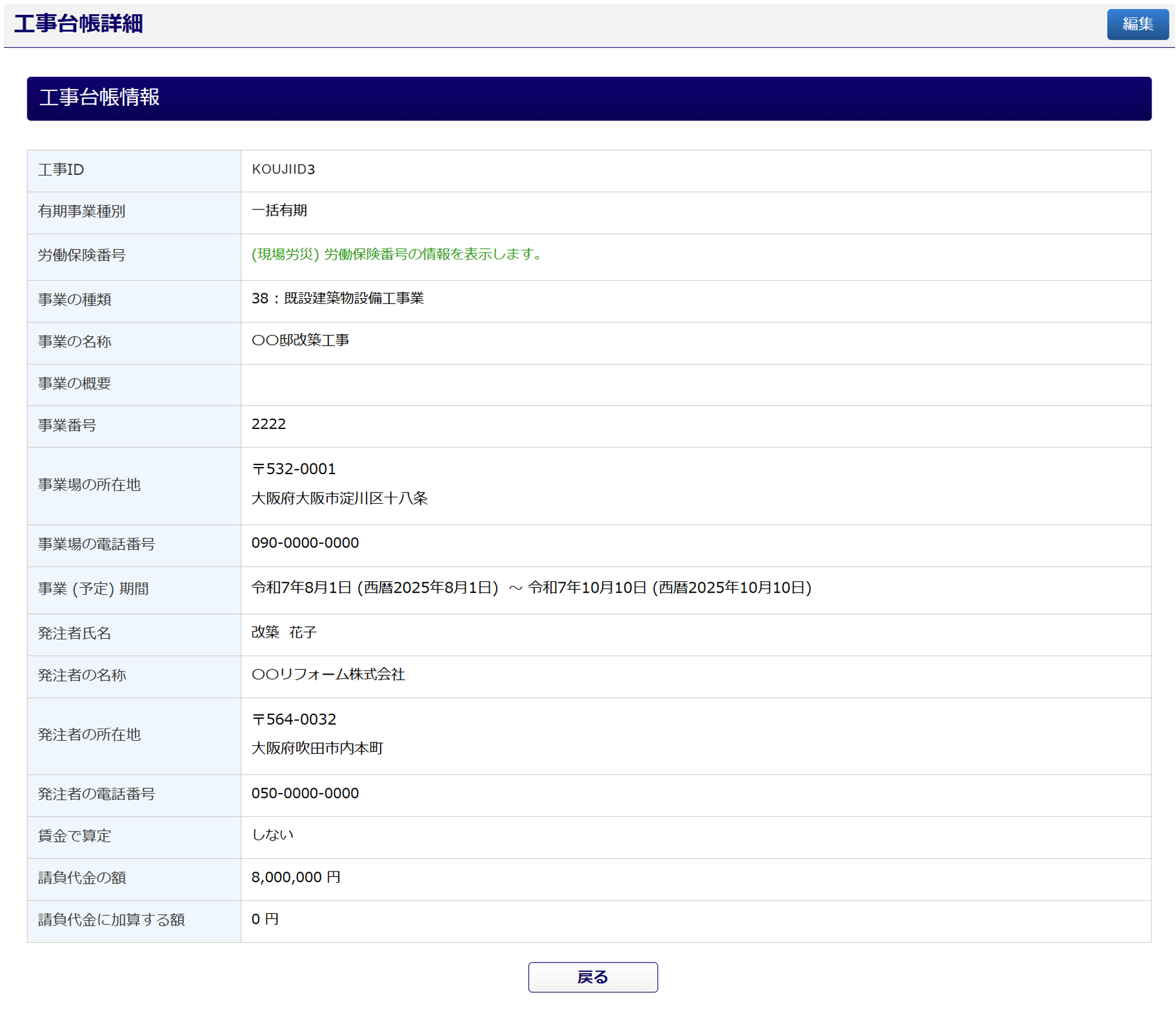1176x1019 pixels.
Task: Click the 改築 花子 orderer name
Action: click(284, 632)
